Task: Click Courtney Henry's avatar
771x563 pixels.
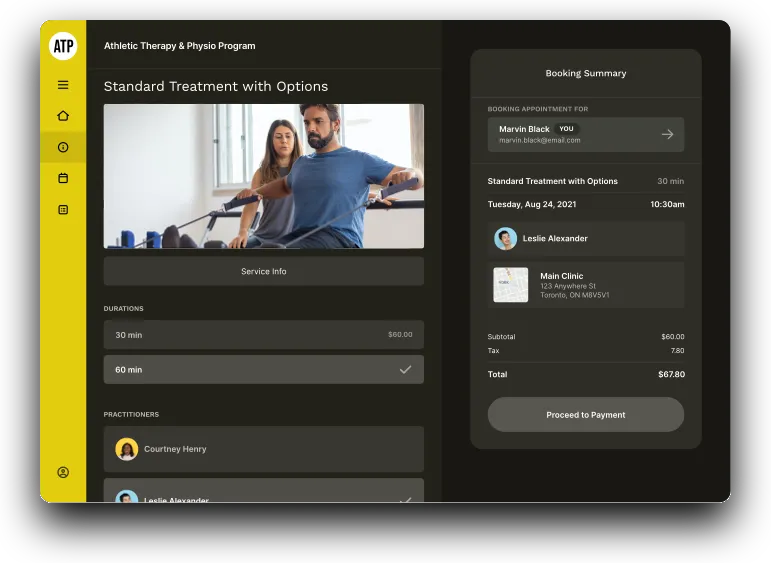Action: [126, 449]
